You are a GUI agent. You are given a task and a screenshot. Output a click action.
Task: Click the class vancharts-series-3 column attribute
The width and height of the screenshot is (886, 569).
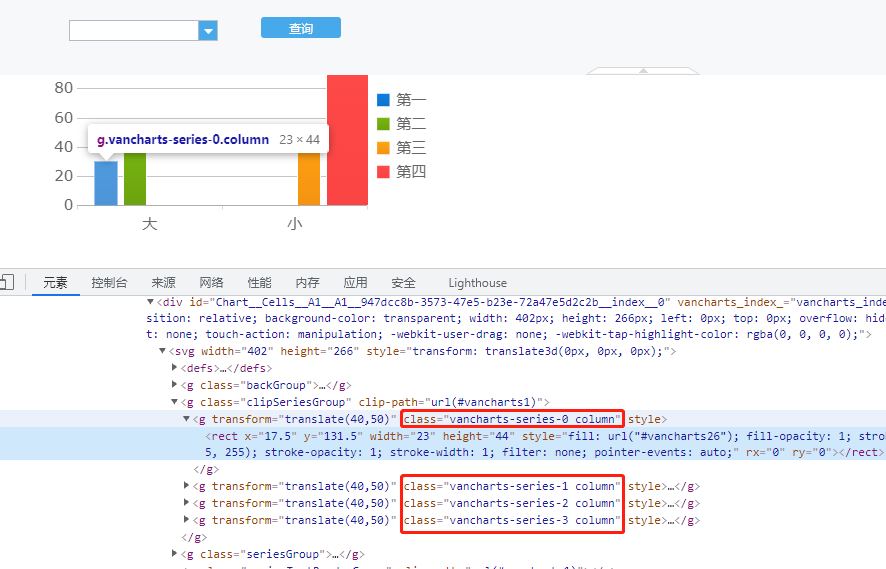tap(512, 520)
